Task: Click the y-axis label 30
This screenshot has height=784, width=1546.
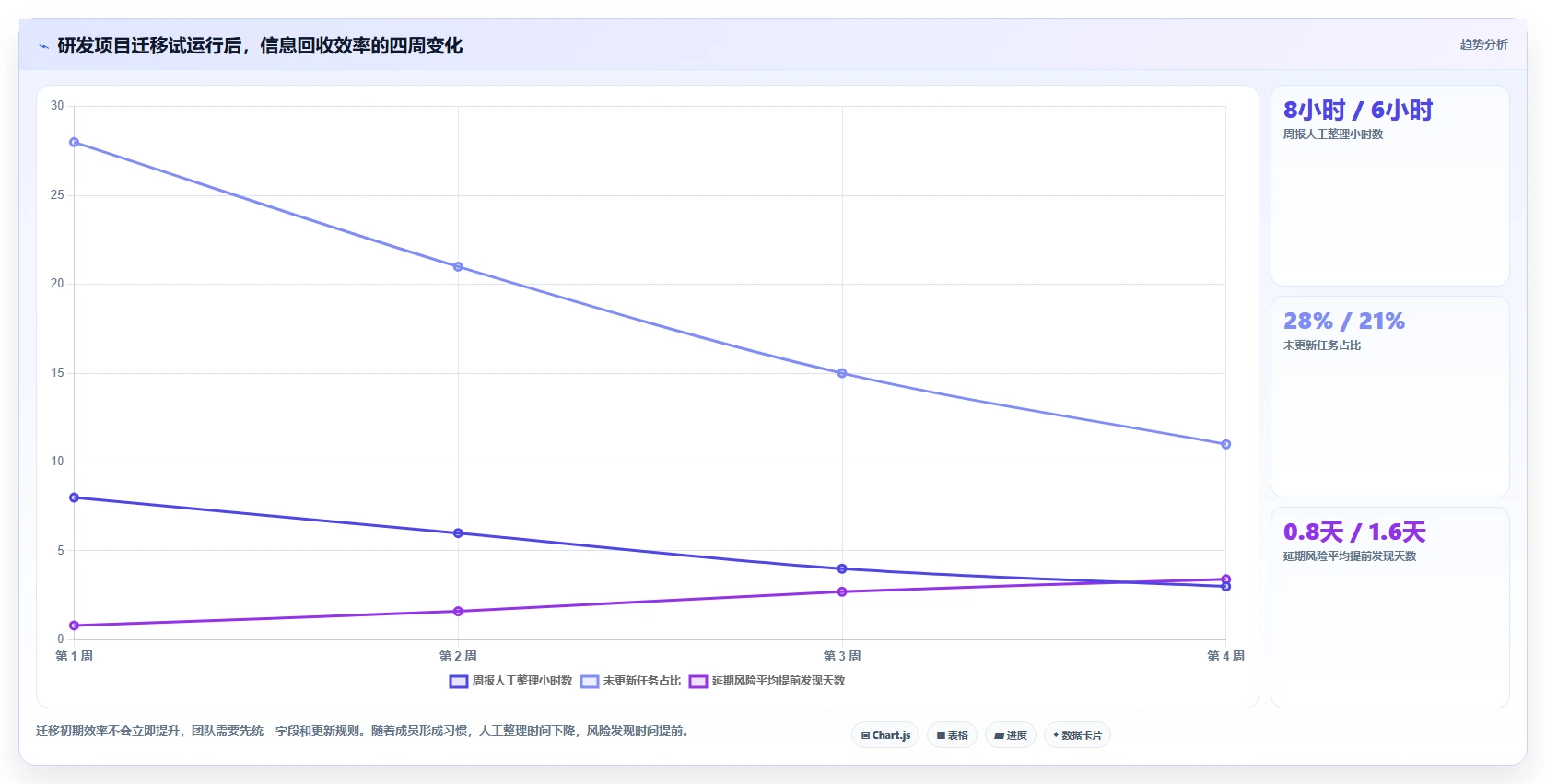Action: point(57,106)
